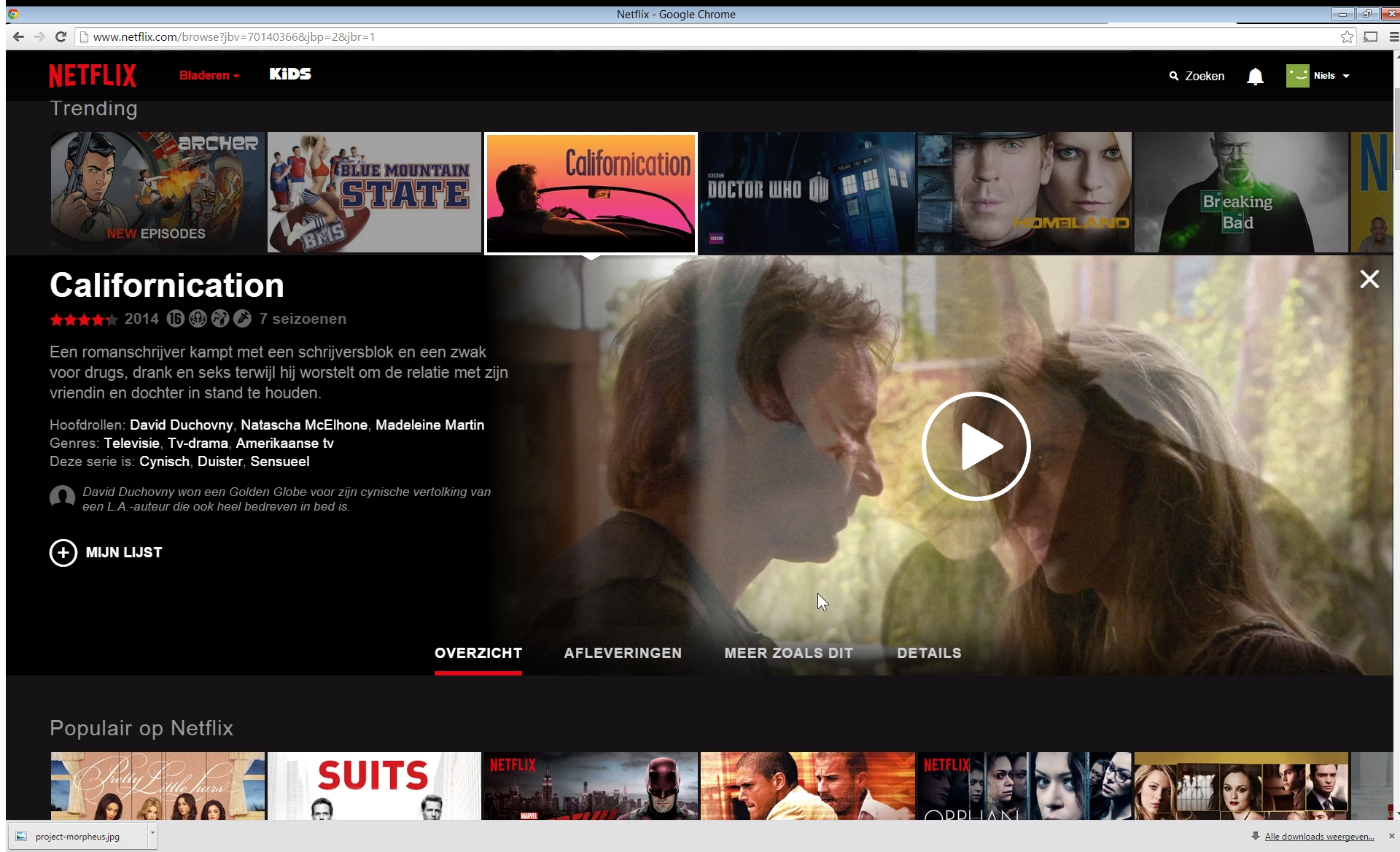The height and width of the screenshot is (852, 1400).
Task: Reload the page in Chrome
Action: pos(61,37)
